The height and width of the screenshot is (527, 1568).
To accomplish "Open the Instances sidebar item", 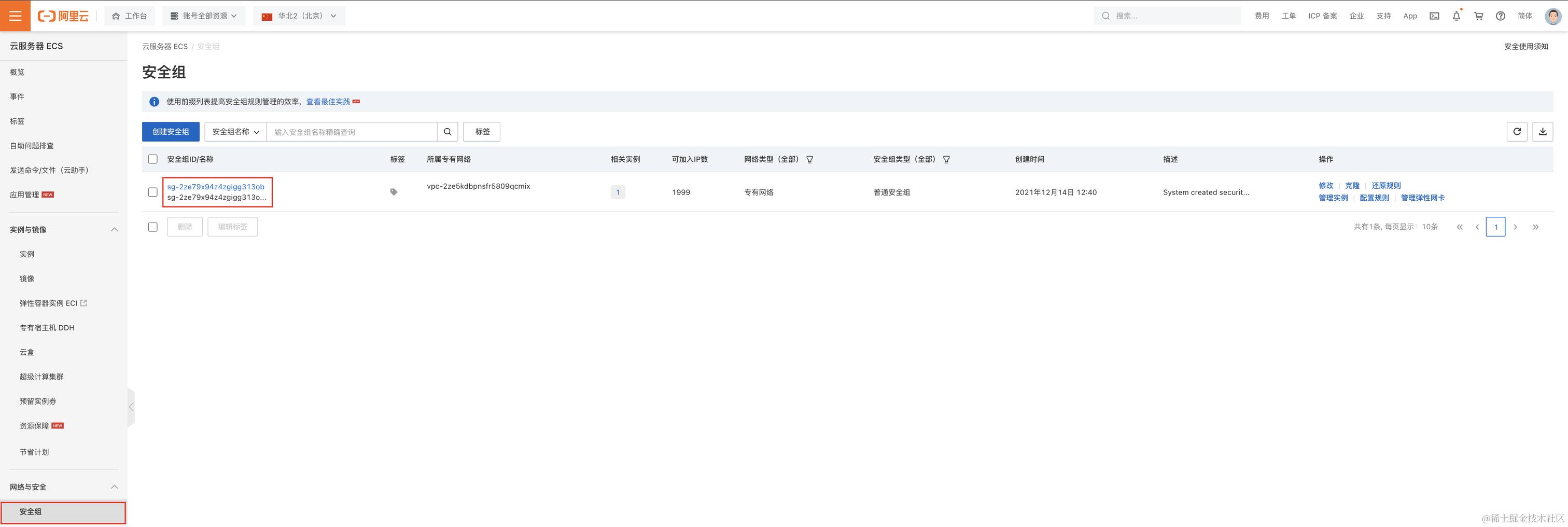I will coord(27,254).
